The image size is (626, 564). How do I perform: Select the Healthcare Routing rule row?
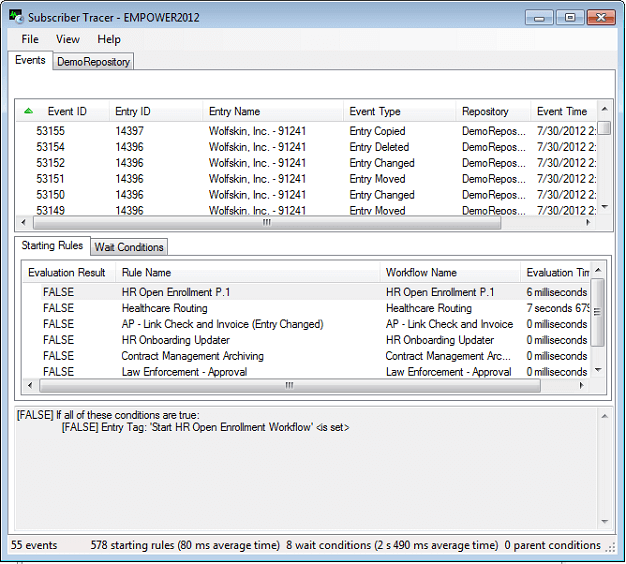click(x=306, y=308)
